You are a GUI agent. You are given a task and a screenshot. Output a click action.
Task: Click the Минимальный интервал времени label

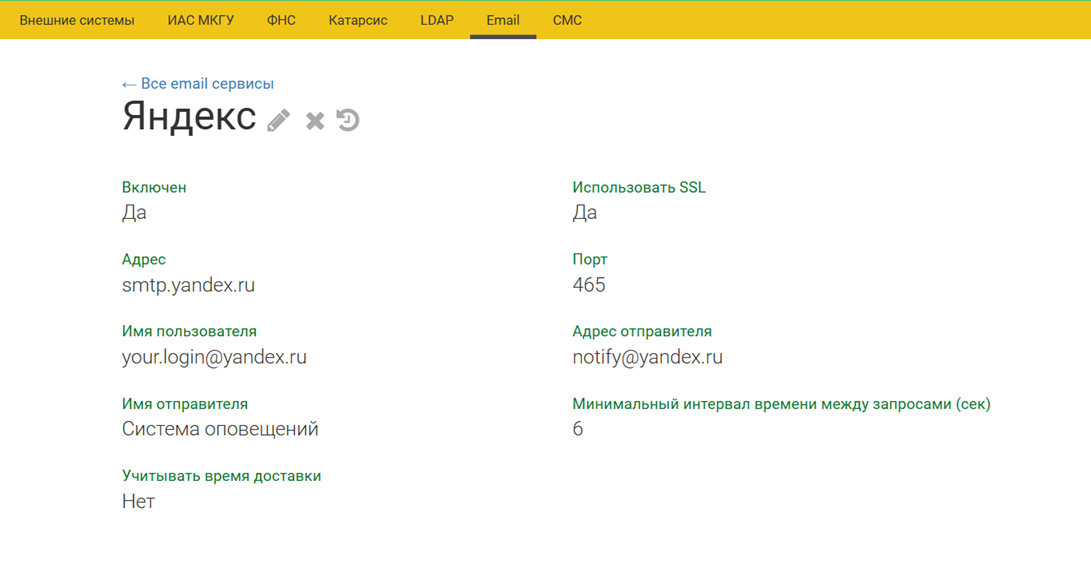[781, 404]
